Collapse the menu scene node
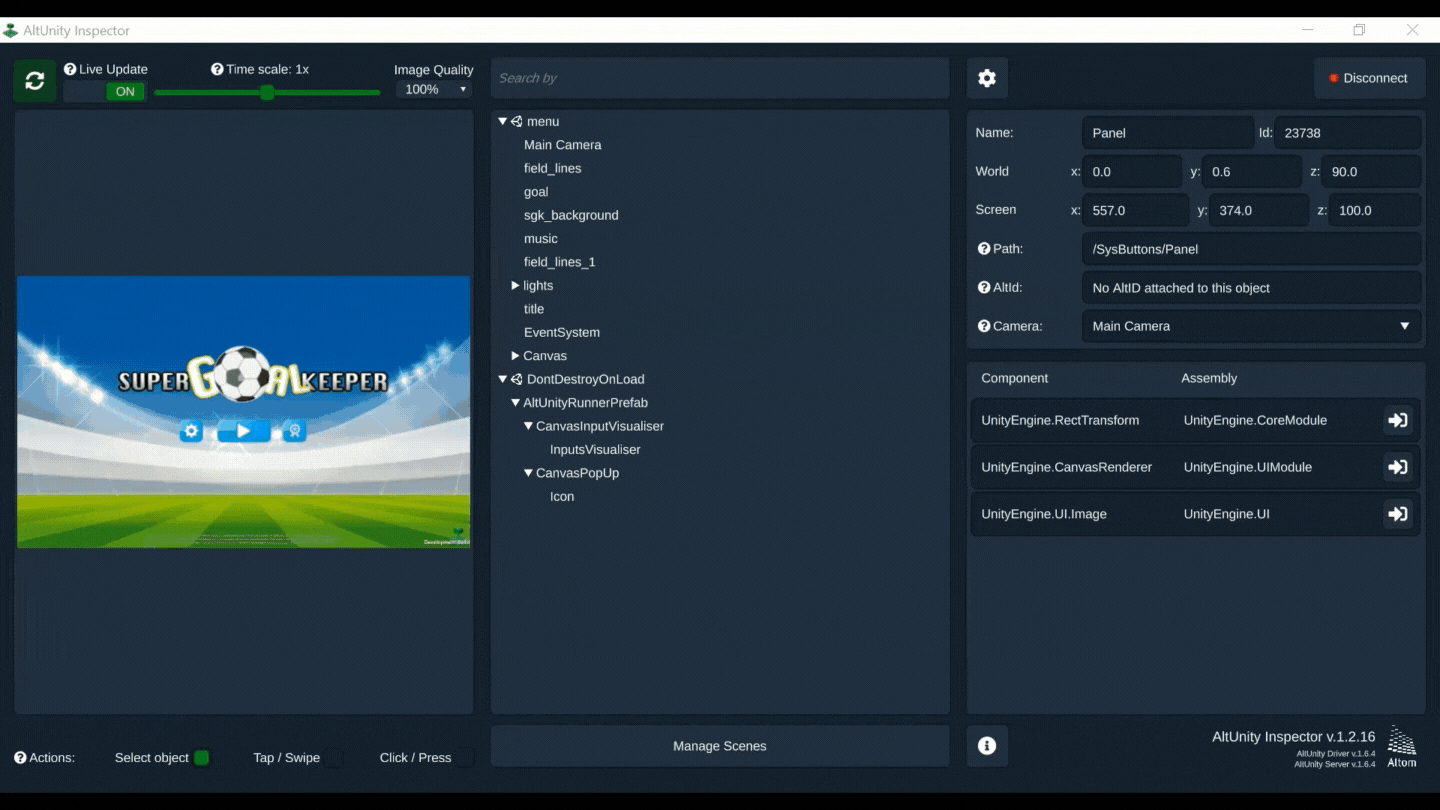This screenshot has height=810, width=1440. point(503,121)
